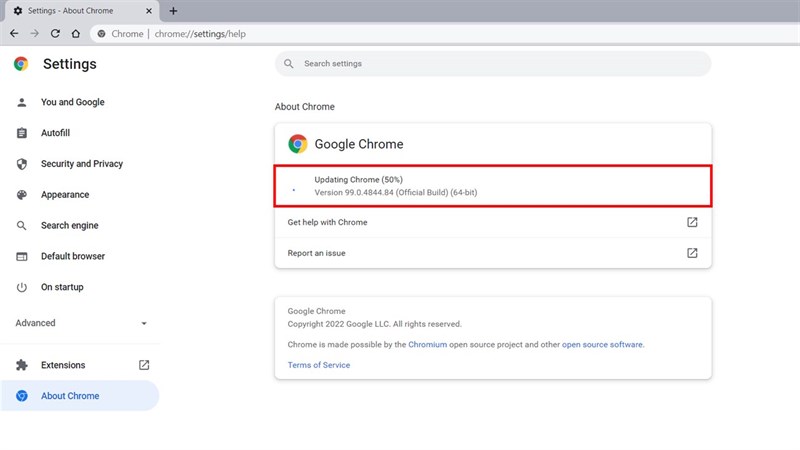
Task: Click the browser forward arrow
Action: click(34, 34)
